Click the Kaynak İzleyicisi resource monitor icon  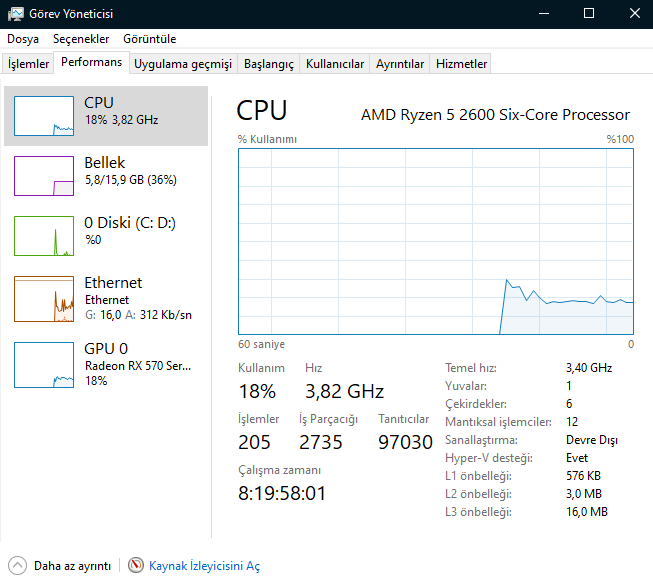[x=136, y=566]
